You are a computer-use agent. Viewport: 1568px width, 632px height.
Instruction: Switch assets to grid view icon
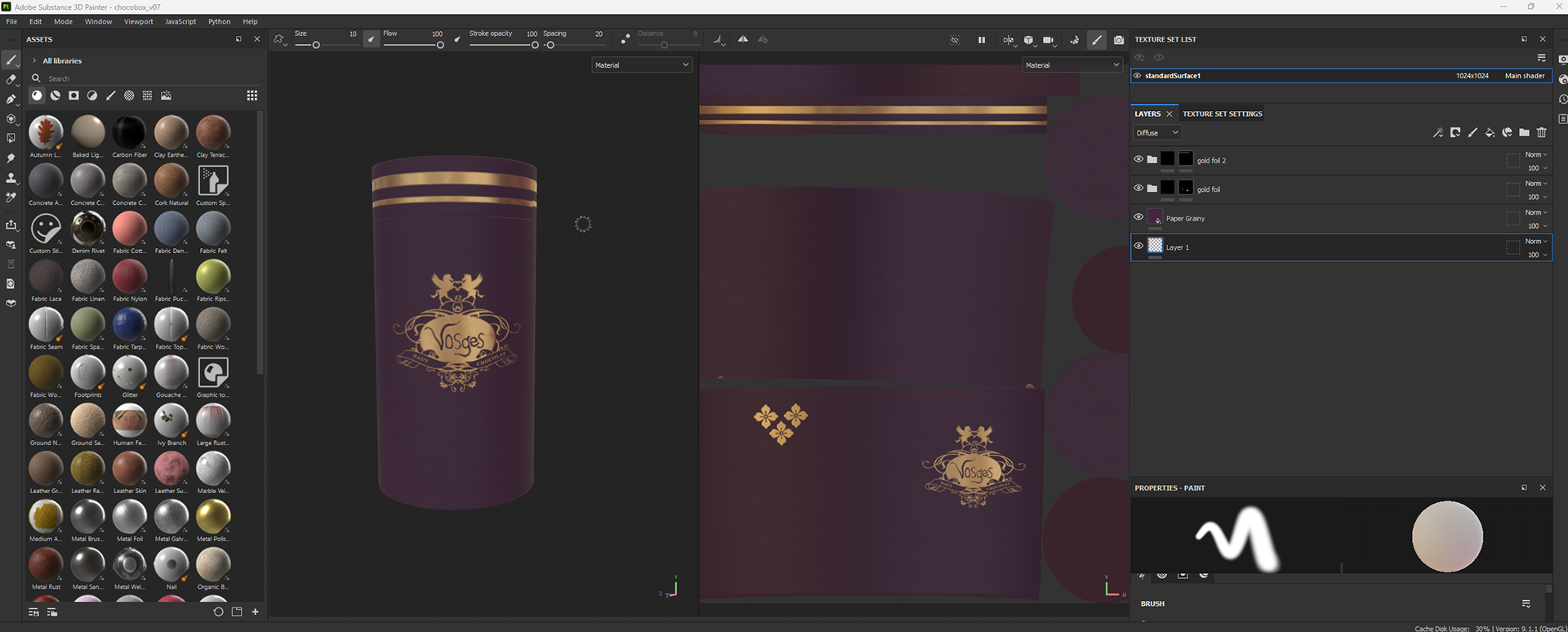(x=252, y=96)
